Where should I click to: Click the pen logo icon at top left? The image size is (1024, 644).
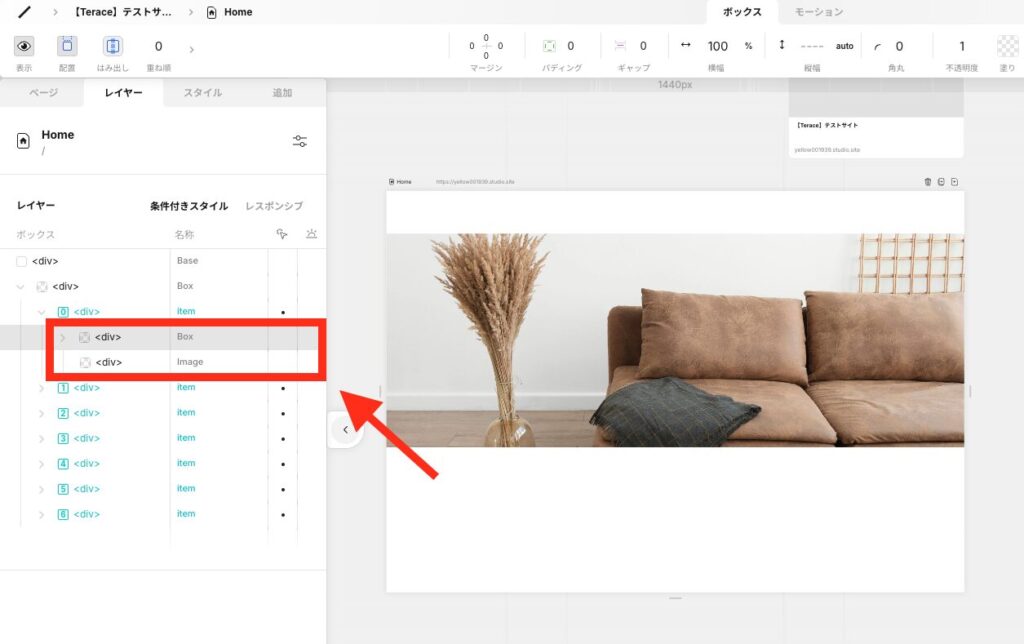point(25,12)
